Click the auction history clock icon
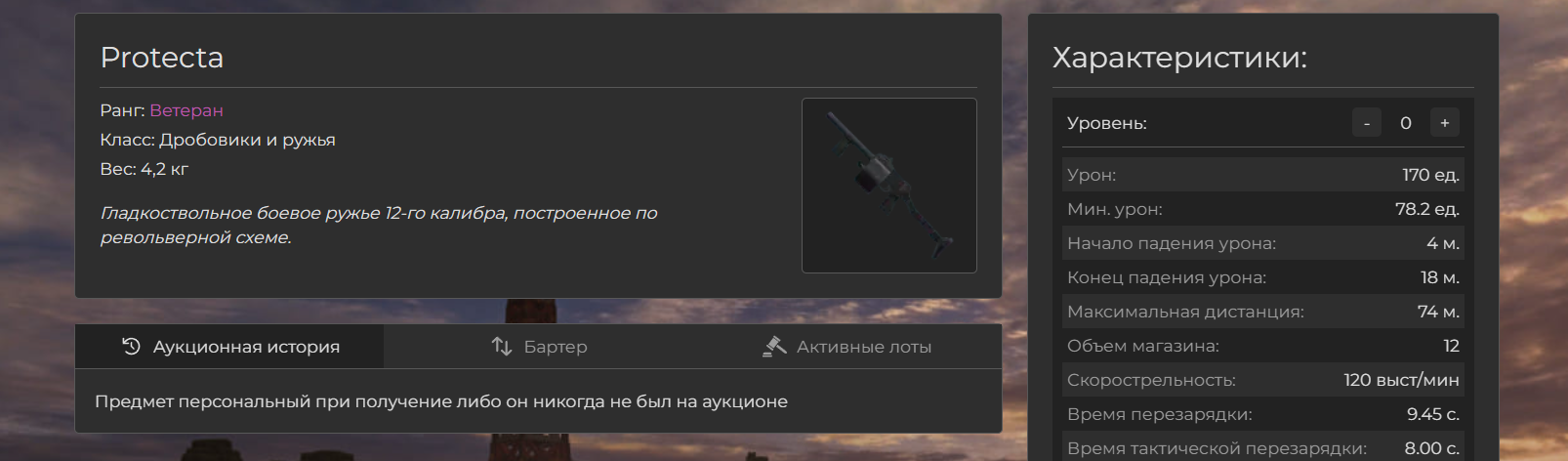 click(131, 346)
